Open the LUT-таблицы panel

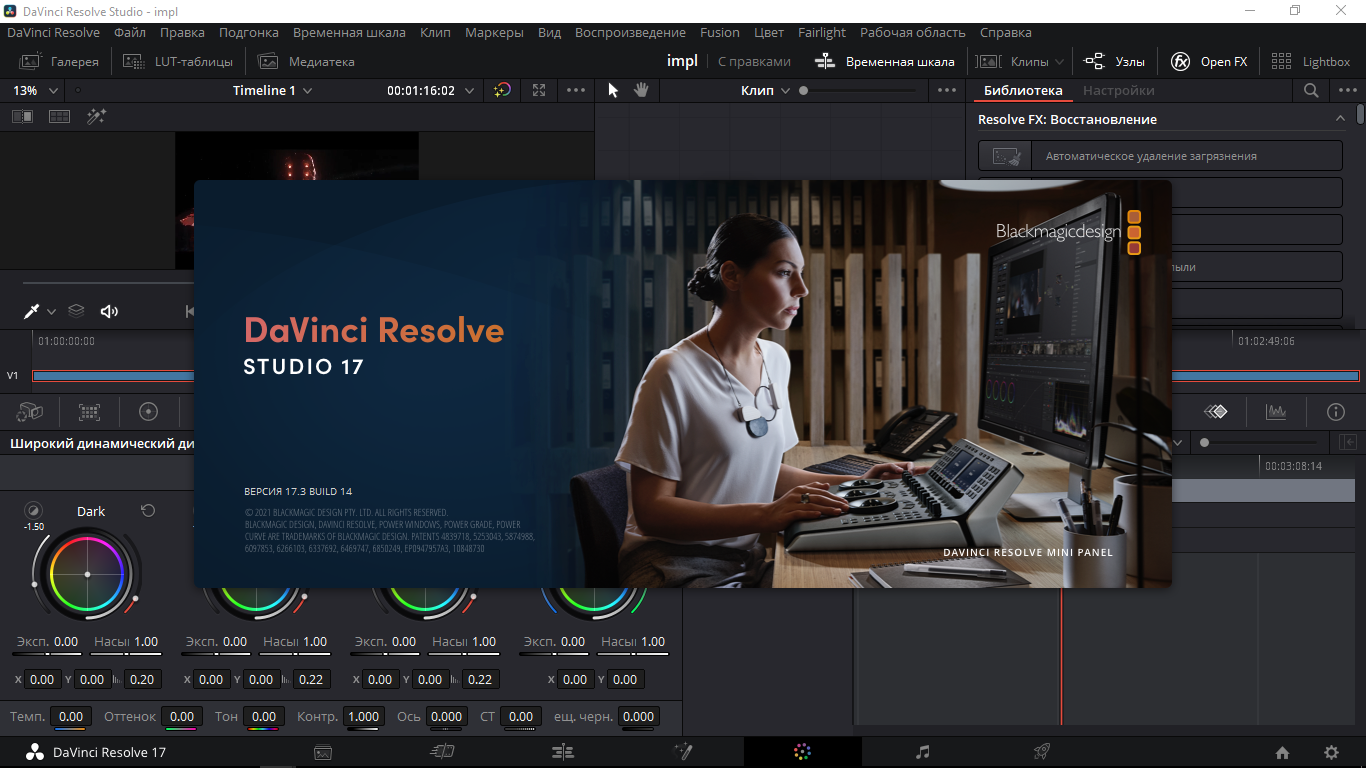(178, 61)
